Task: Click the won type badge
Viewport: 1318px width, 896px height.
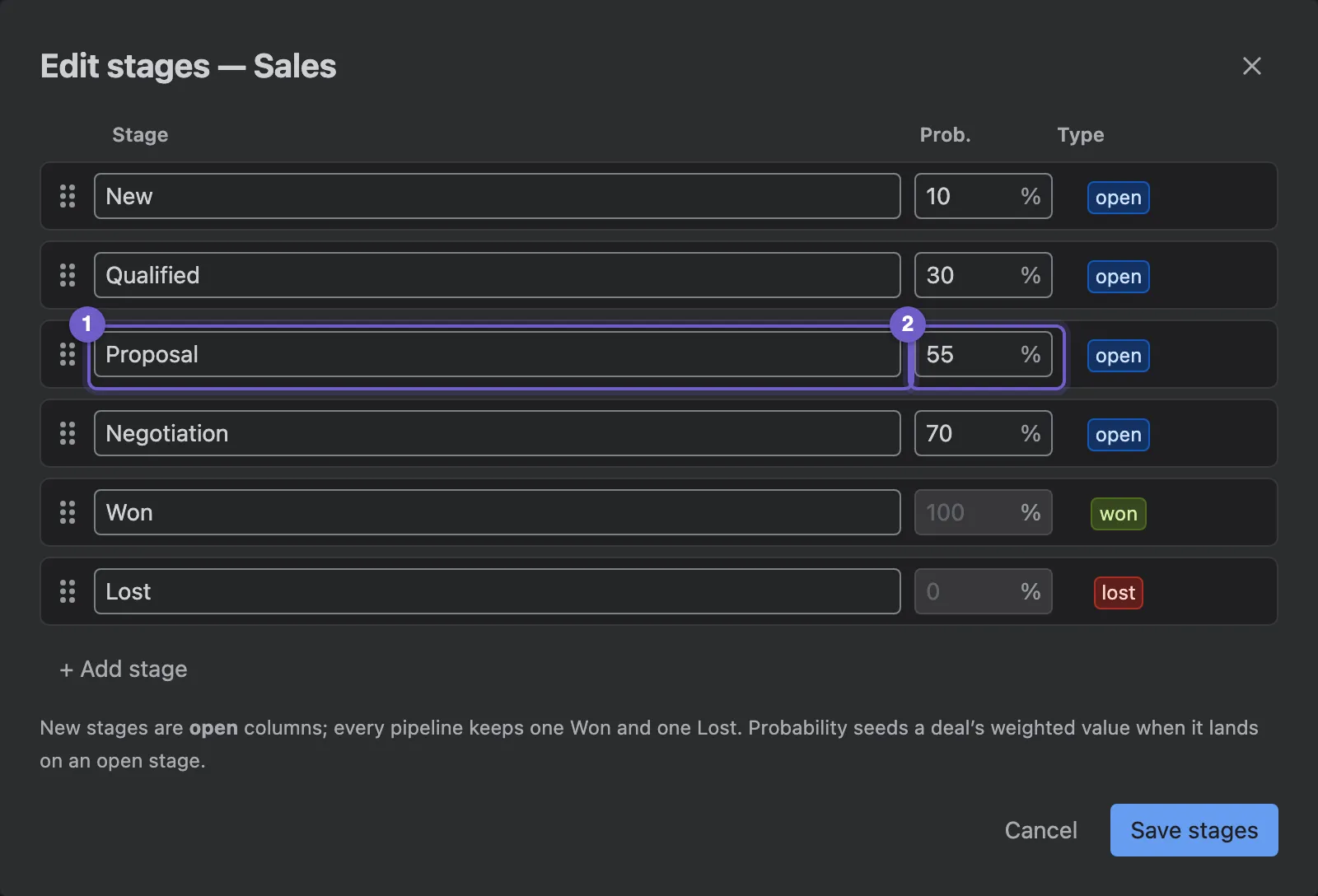Action: [x=1118, y=514]
